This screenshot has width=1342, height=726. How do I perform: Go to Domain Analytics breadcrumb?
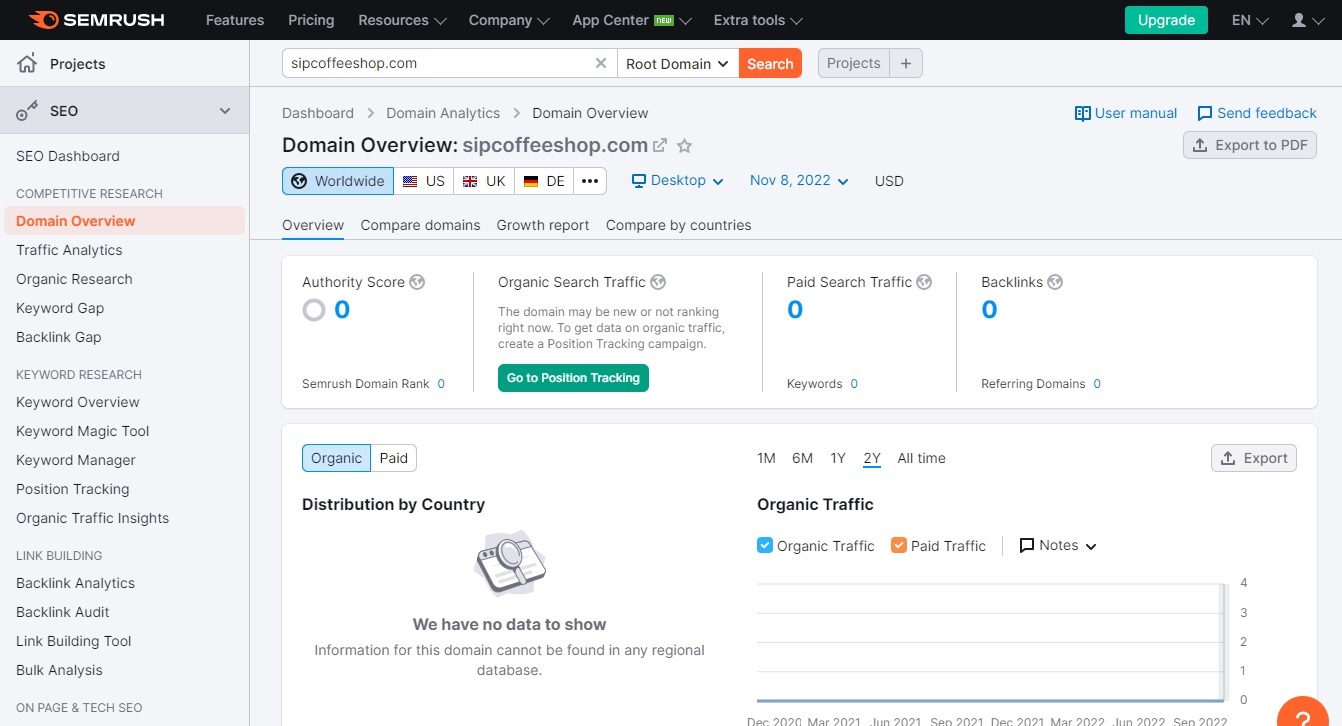coord(443,113)
